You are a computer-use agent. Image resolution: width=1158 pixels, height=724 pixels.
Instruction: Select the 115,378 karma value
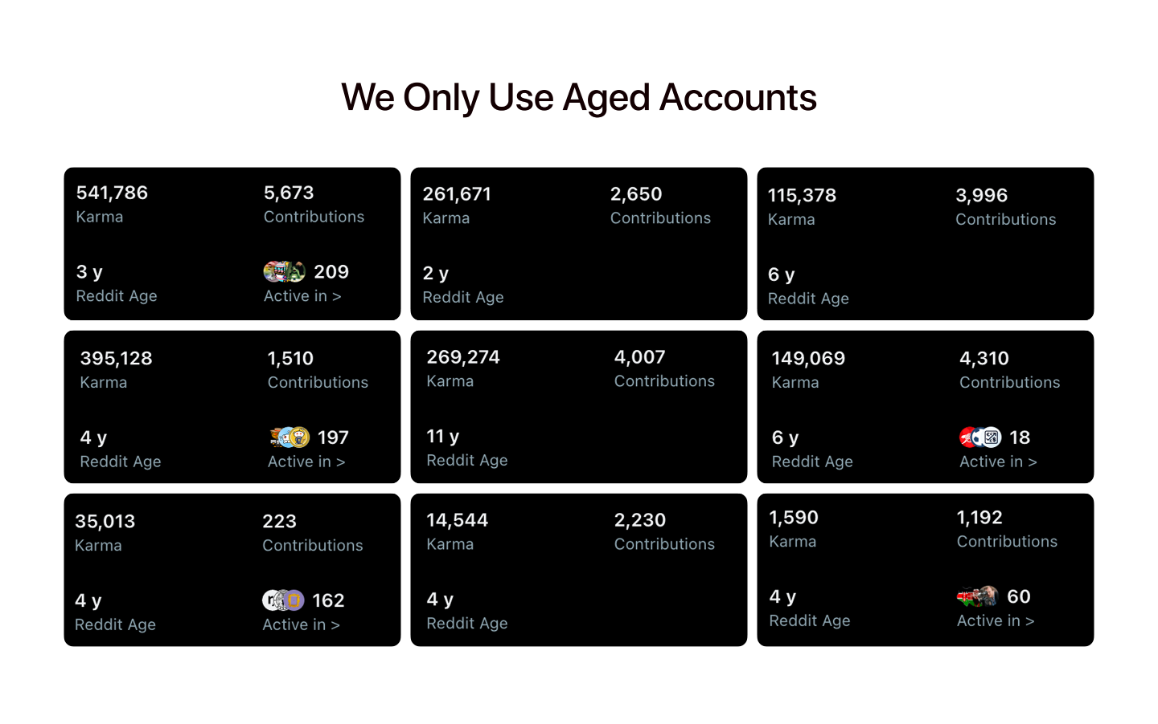802,196
